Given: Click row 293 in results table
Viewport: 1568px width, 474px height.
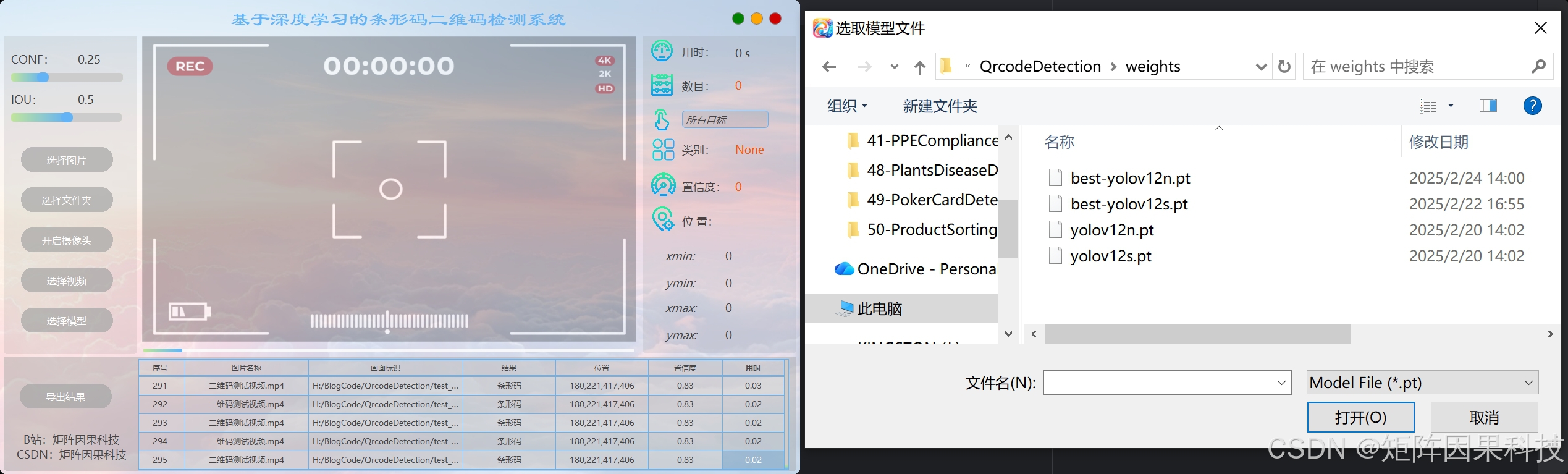Looking at the screenshot, I should [x=462, y=423].
